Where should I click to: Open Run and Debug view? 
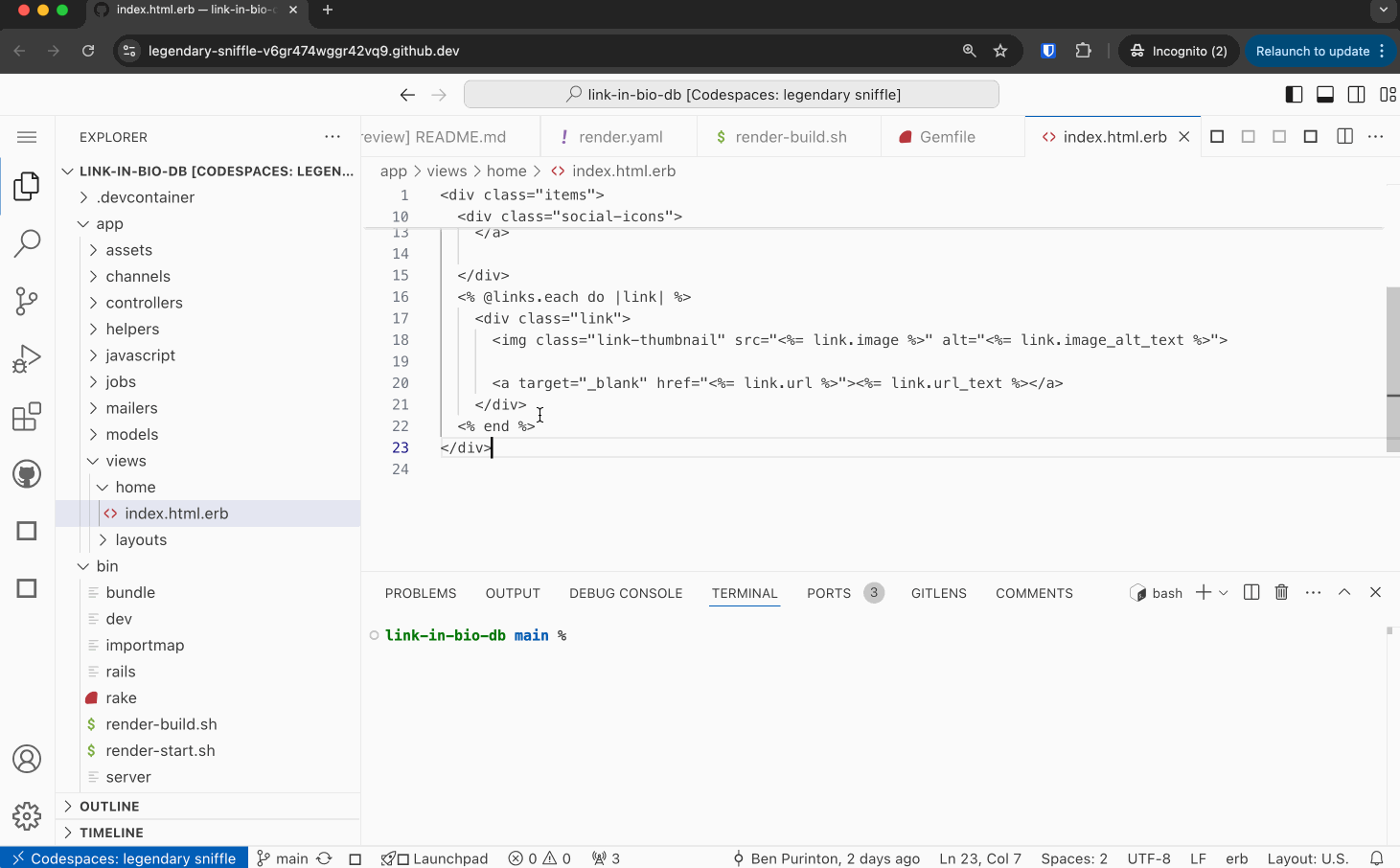[27, 359]
